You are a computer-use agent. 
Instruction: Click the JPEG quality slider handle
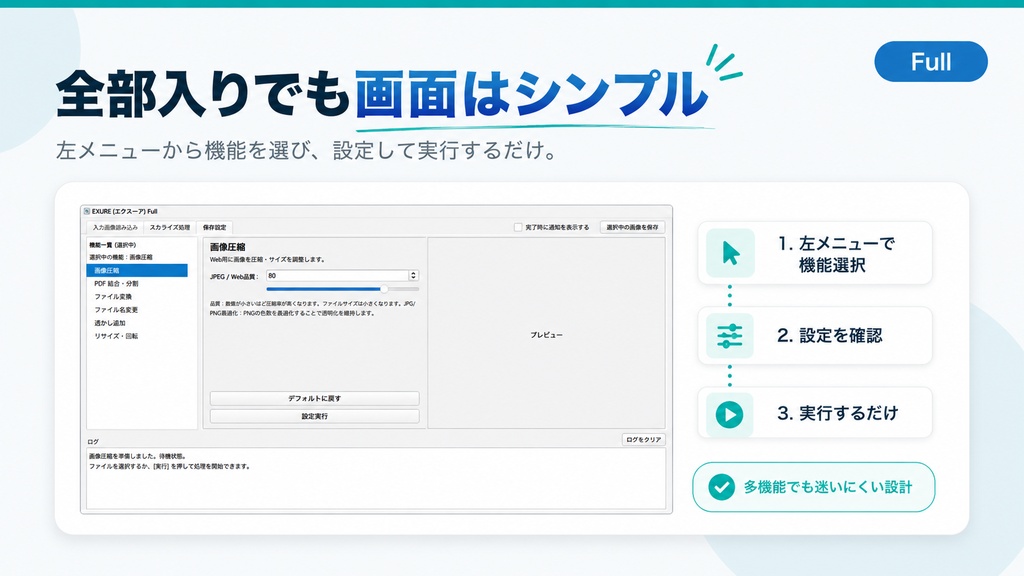[x=384, y=289]
